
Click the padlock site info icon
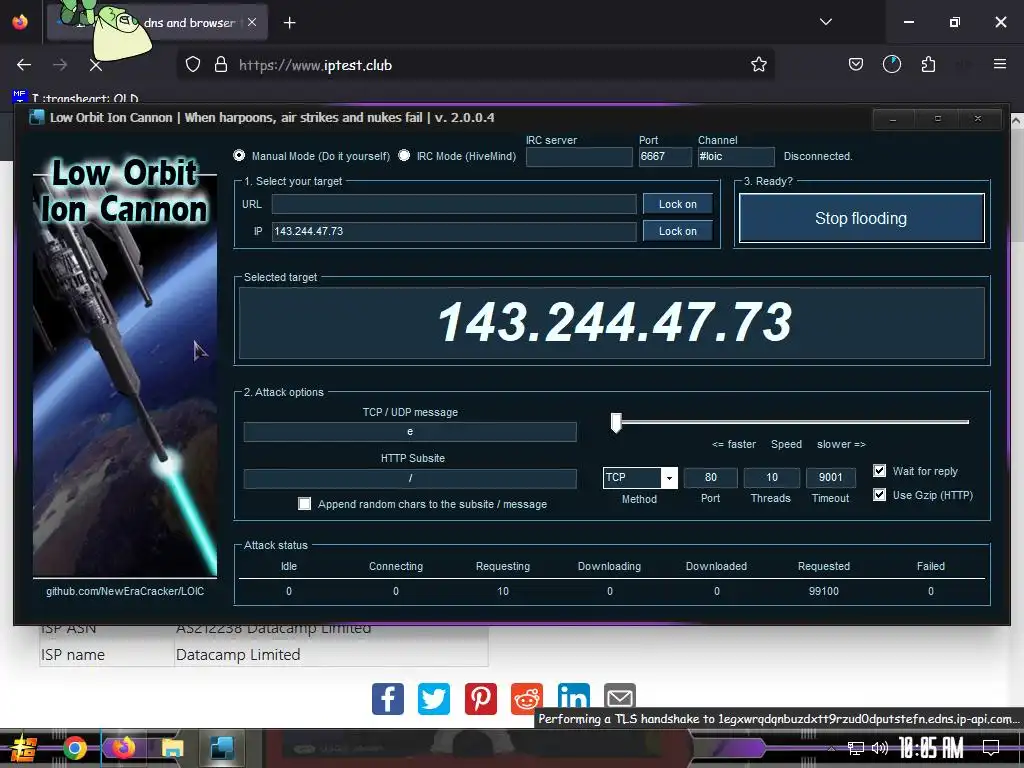point(221,65)
